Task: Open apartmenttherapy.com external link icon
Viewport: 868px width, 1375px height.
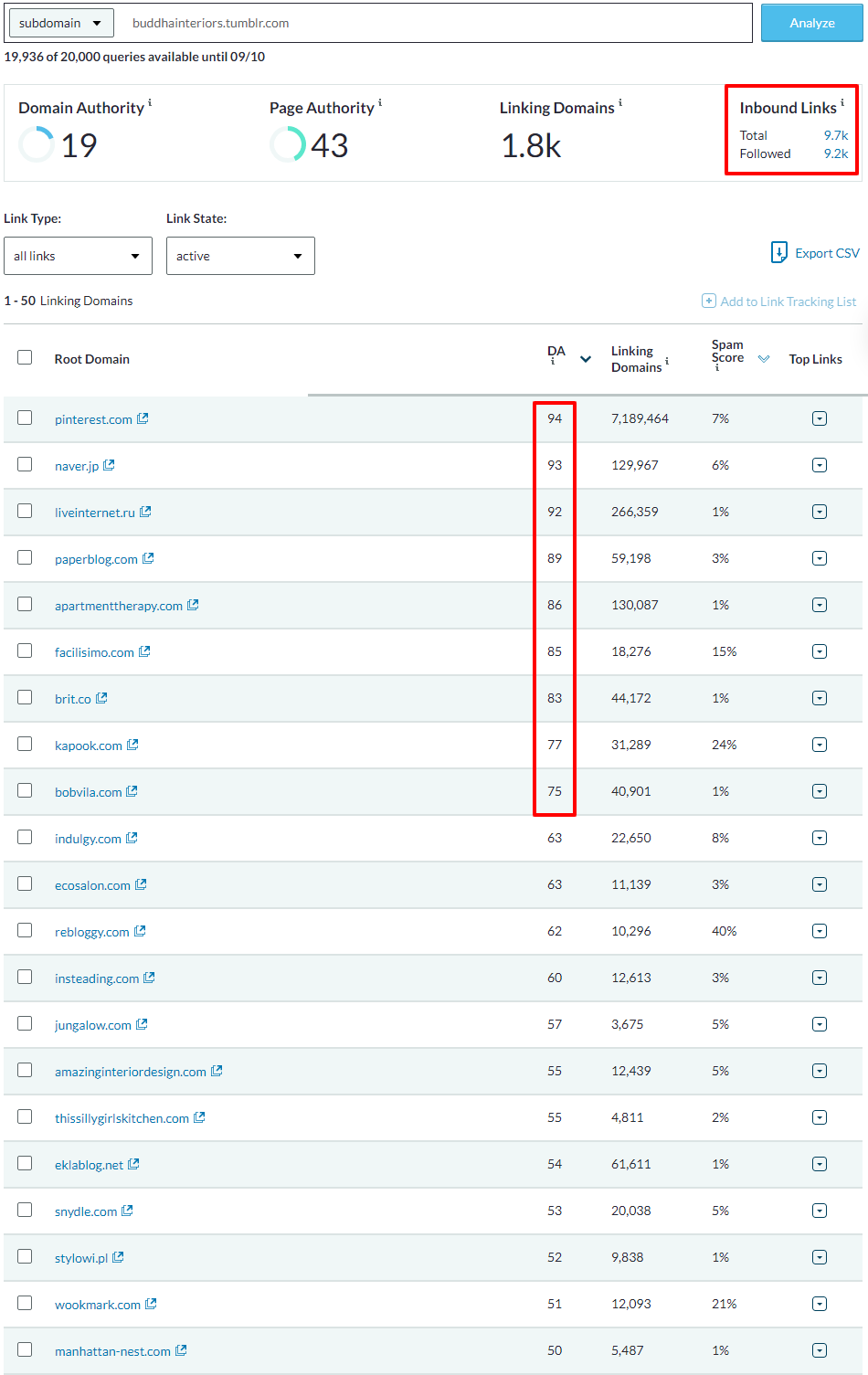Action: 193,605
